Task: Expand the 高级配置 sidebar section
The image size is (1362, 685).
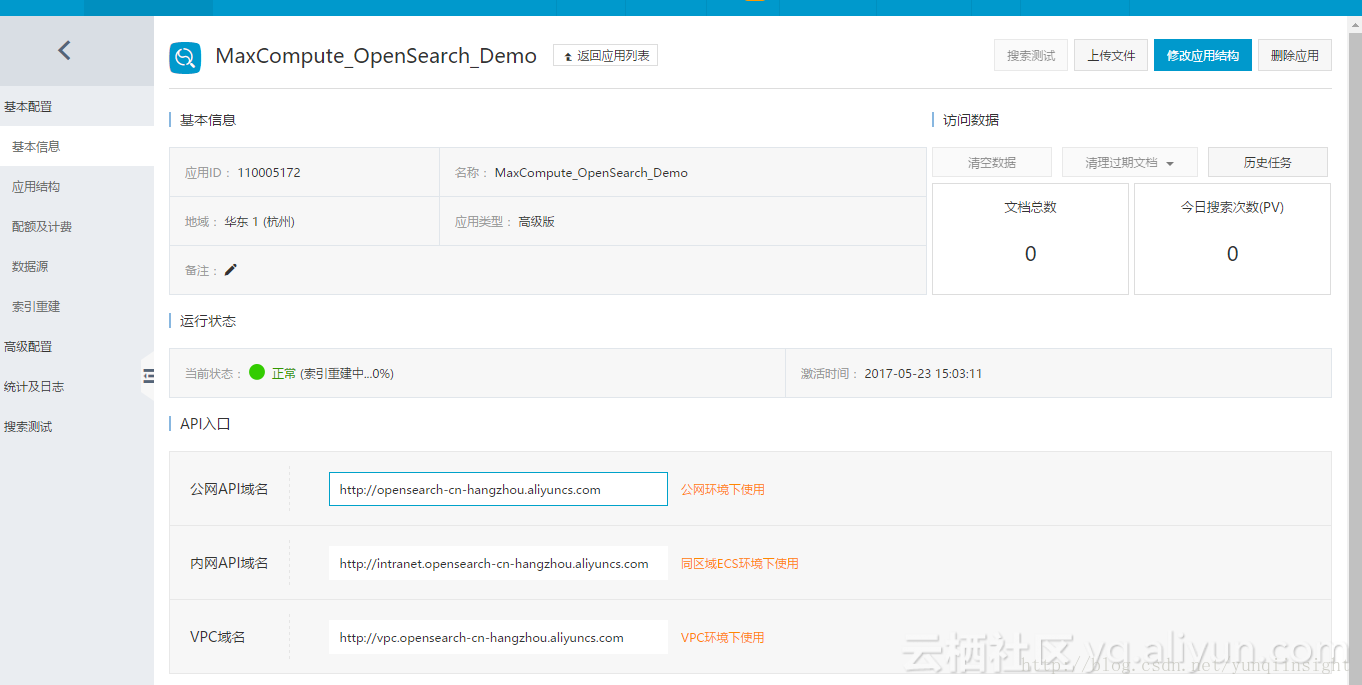Action: coord(28,346)
